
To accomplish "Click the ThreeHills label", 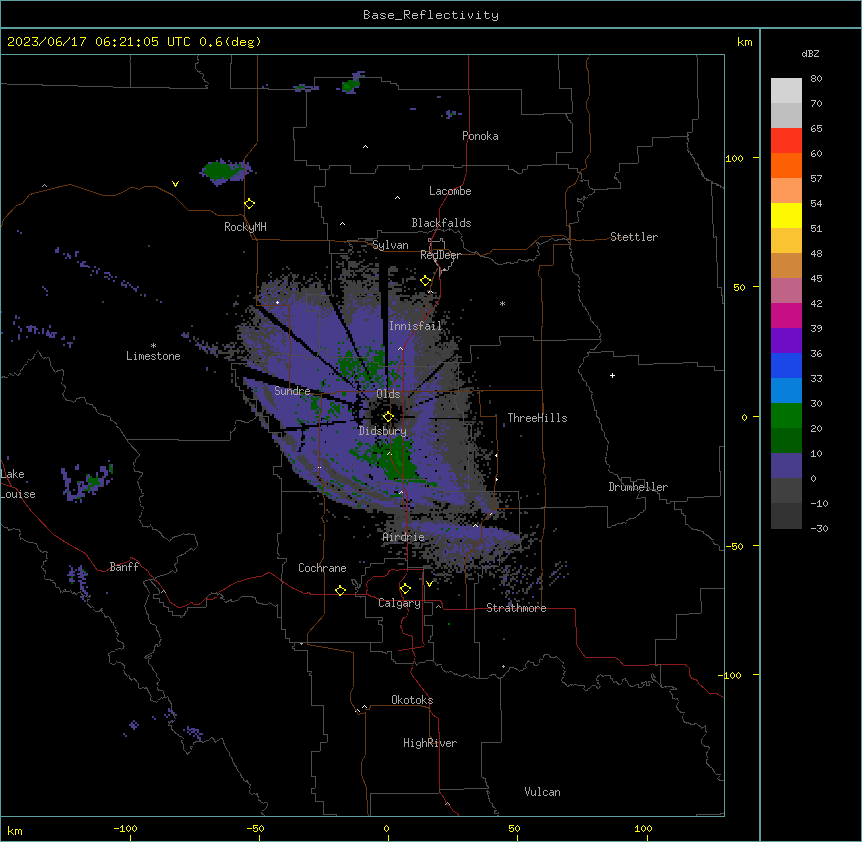I will [537, 418].
